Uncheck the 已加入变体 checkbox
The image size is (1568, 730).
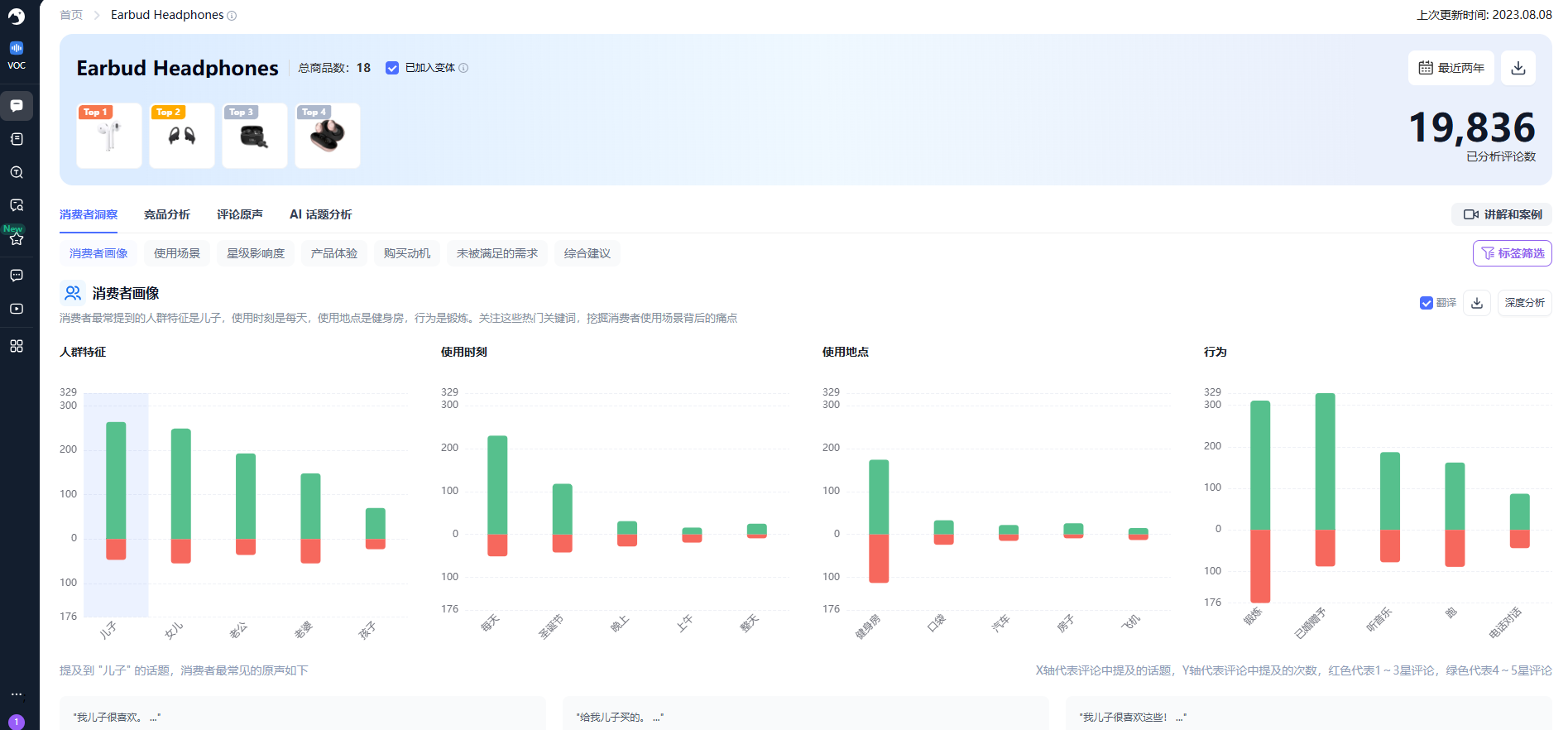tap(392, 68)
